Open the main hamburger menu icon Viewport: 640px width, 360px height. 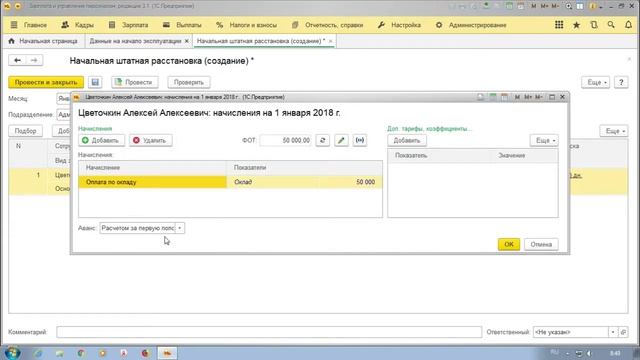14,25
